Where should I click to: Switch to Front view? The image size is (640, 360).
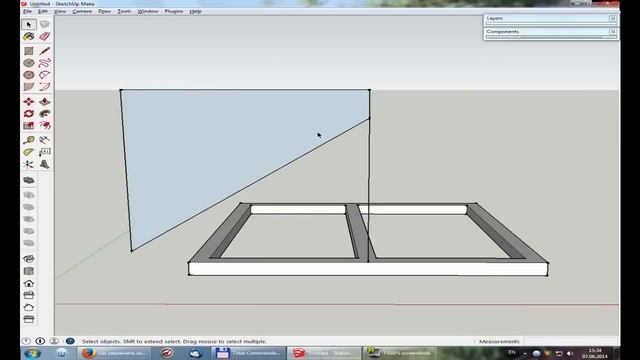tap(29, 283)
